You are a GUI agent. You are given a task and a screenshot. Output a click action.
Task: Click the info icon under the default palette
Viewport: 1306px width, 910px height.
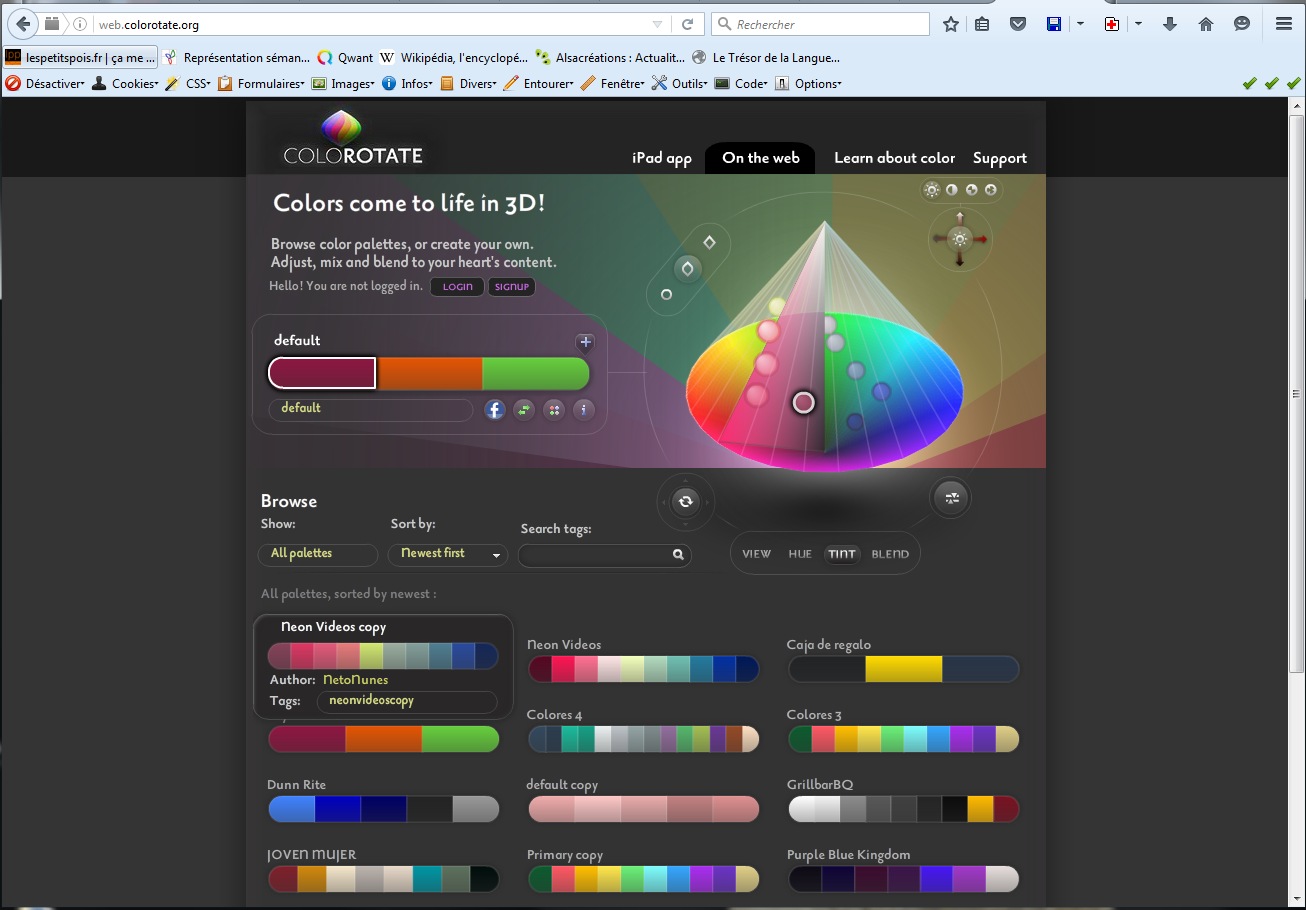click(584, 409)
